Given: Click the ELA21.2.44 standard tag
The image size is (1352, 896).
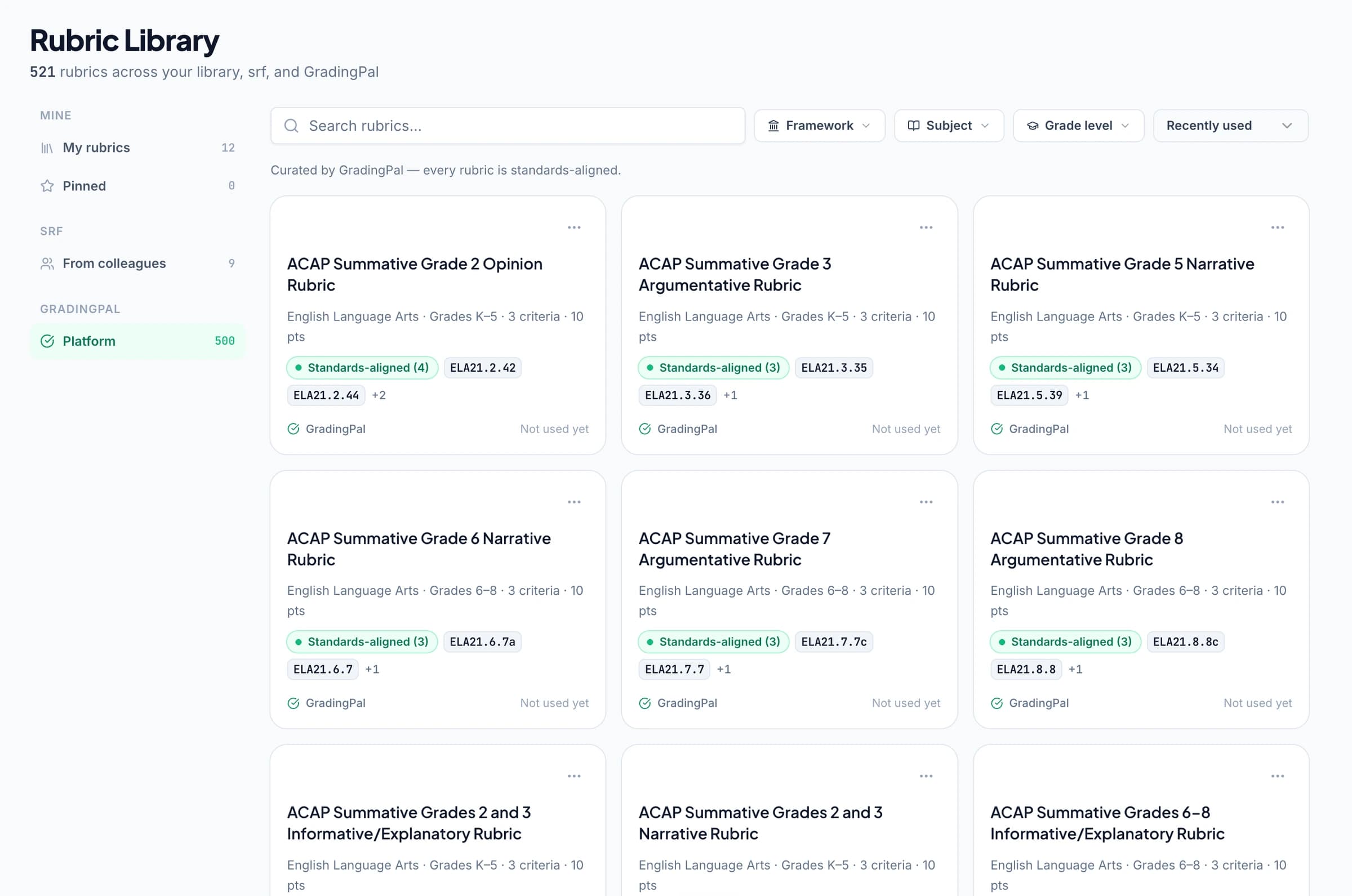Looking at the screenshot, I should (326, 395).
